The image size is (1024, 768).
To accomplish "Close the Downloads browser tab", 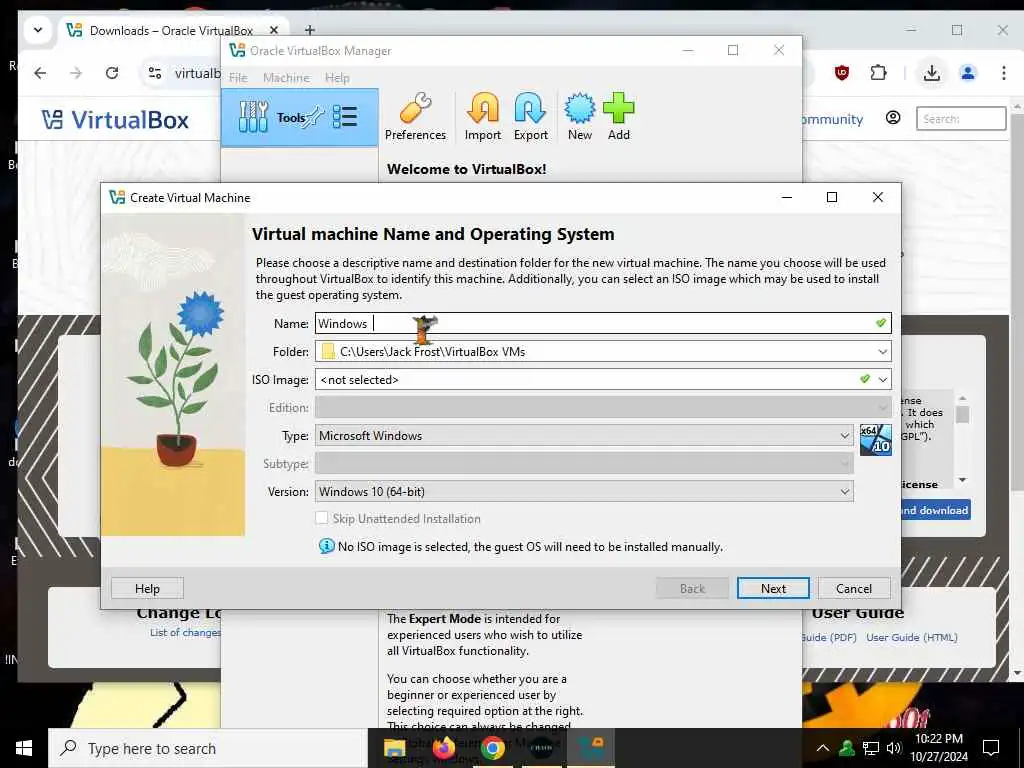I will point(274,30).
